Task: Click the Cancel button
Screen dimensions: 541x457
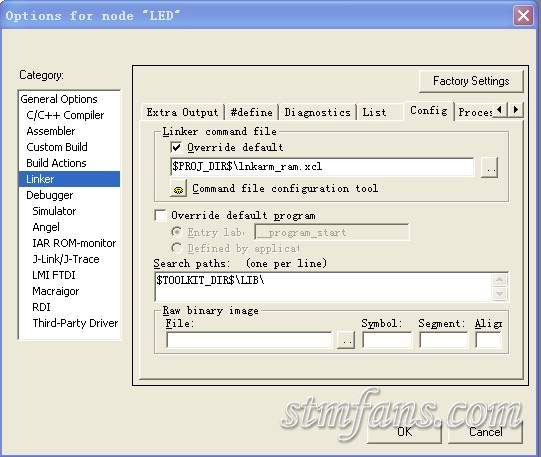Action: pyautogui.click(x=485, y=431)
